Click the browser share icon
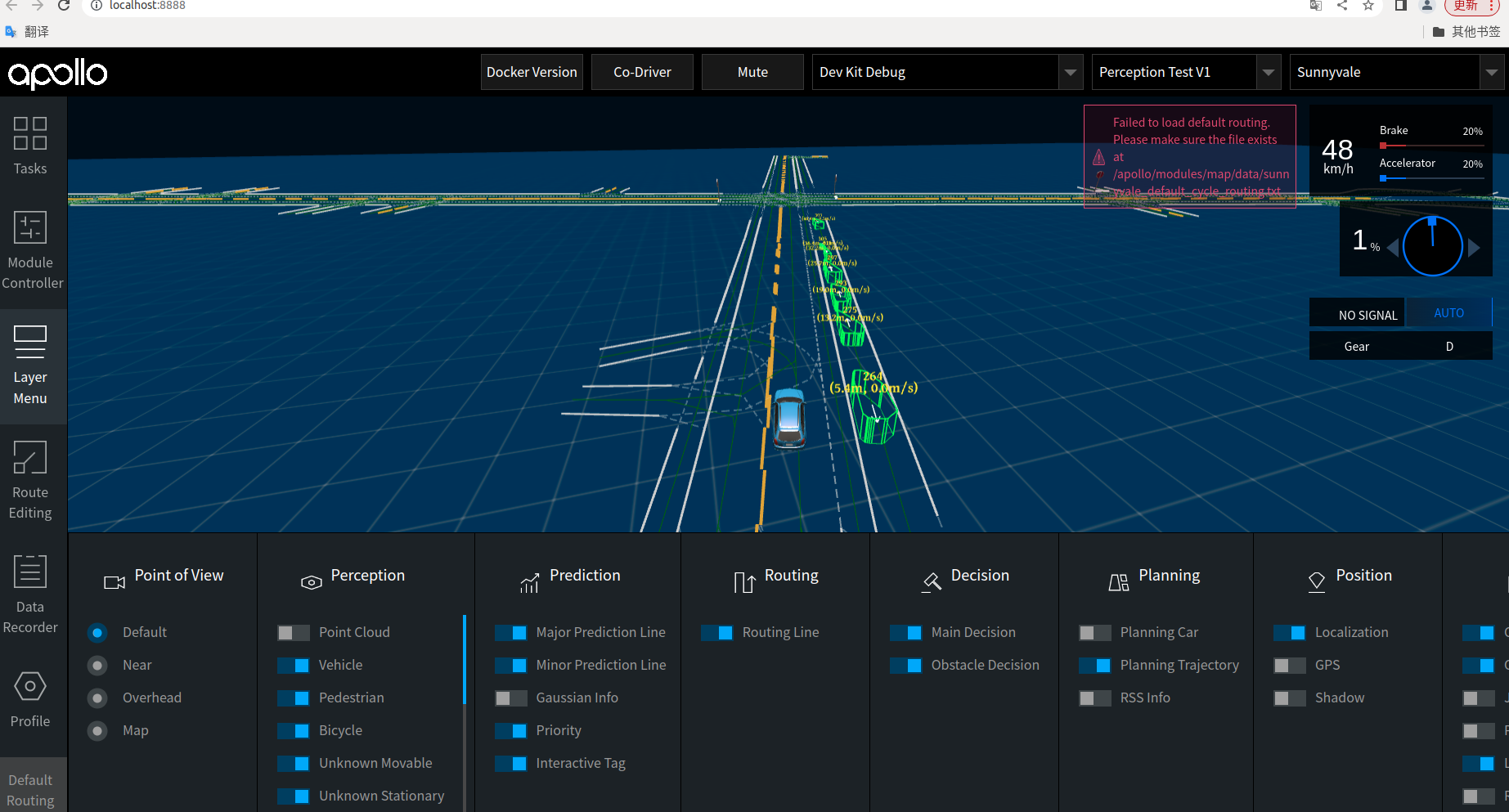1509x812 pixels. tap(1342, 6)
